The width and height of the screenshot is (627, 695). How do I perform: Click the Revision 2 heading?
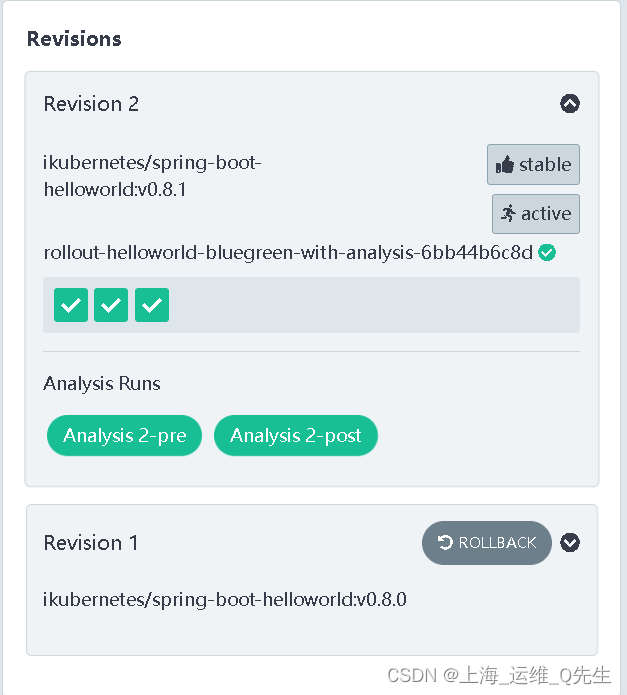[91, 104]
